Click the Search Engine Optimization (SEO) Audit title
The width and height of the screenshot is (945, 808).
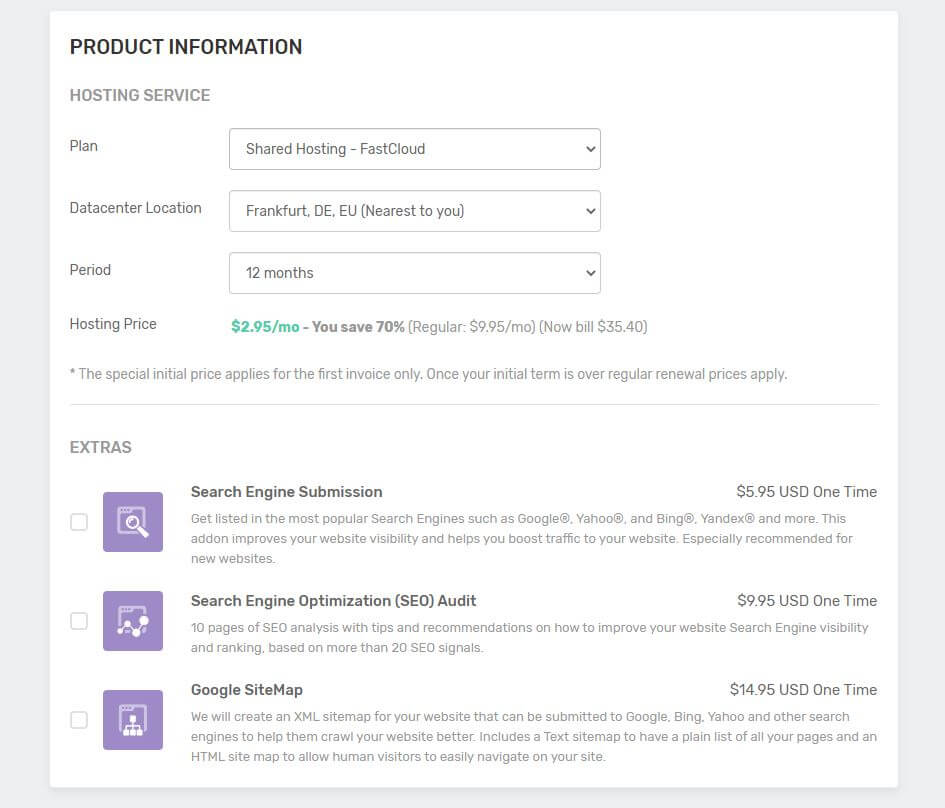[333, 601]
